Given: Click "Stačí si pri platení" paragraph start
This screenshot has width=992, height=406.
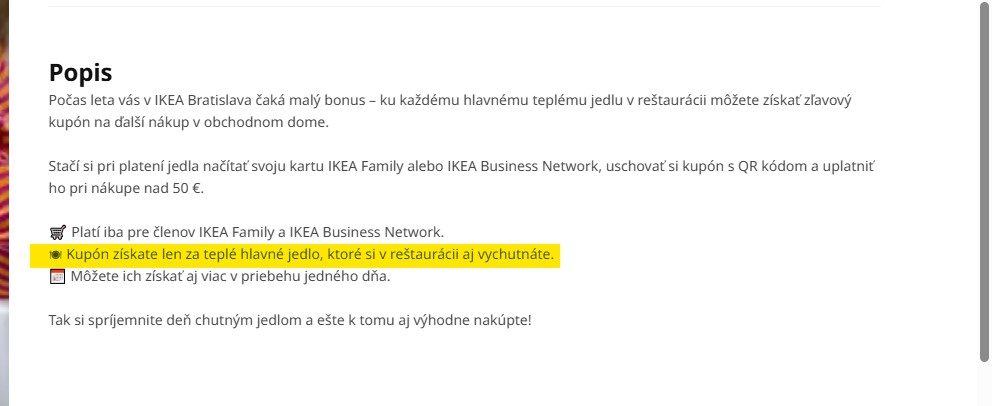Looking at the screenshot, I should 110,167.
